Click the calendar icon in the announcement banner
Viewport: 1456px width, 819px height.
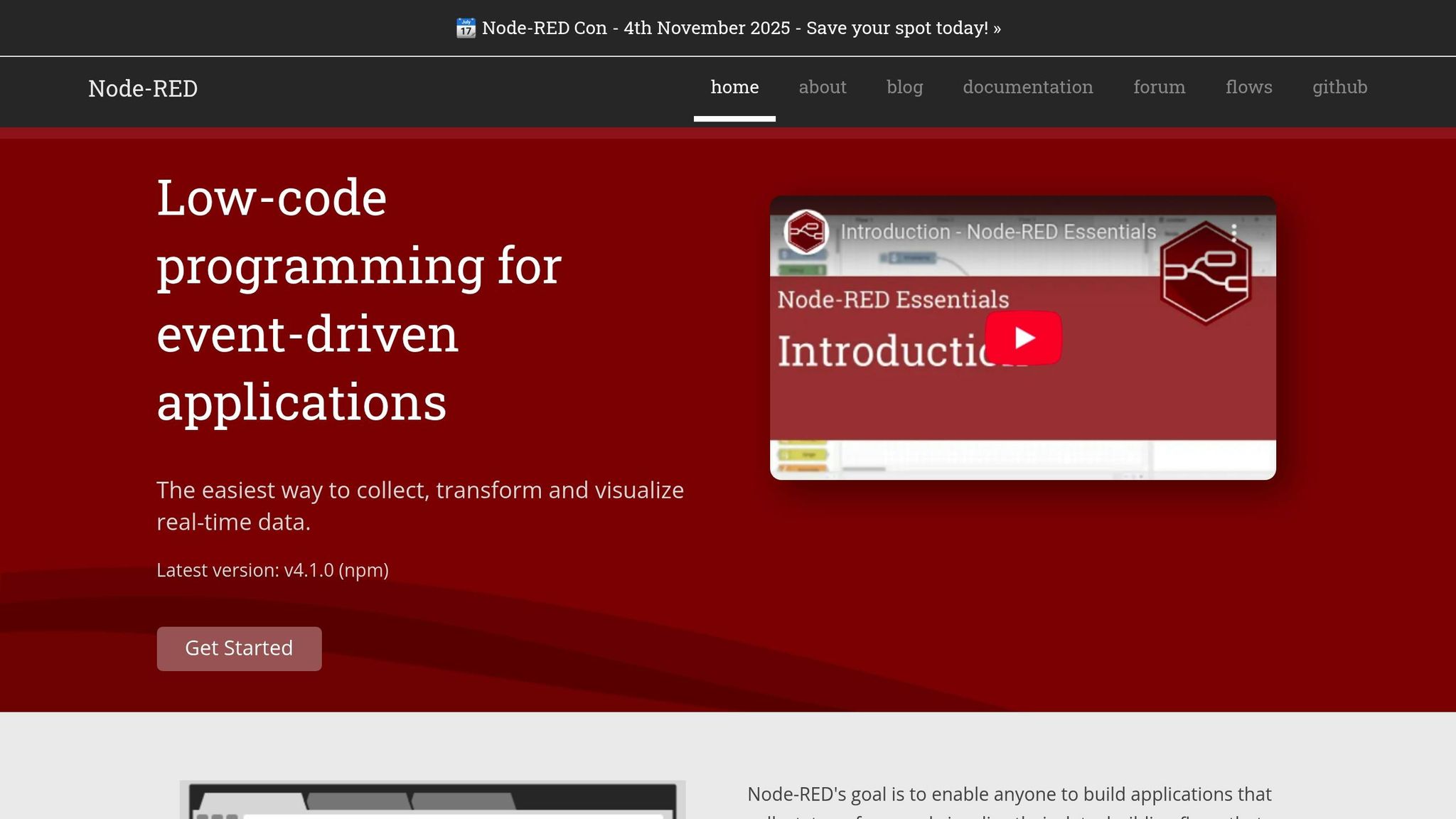tap(466, 28)
